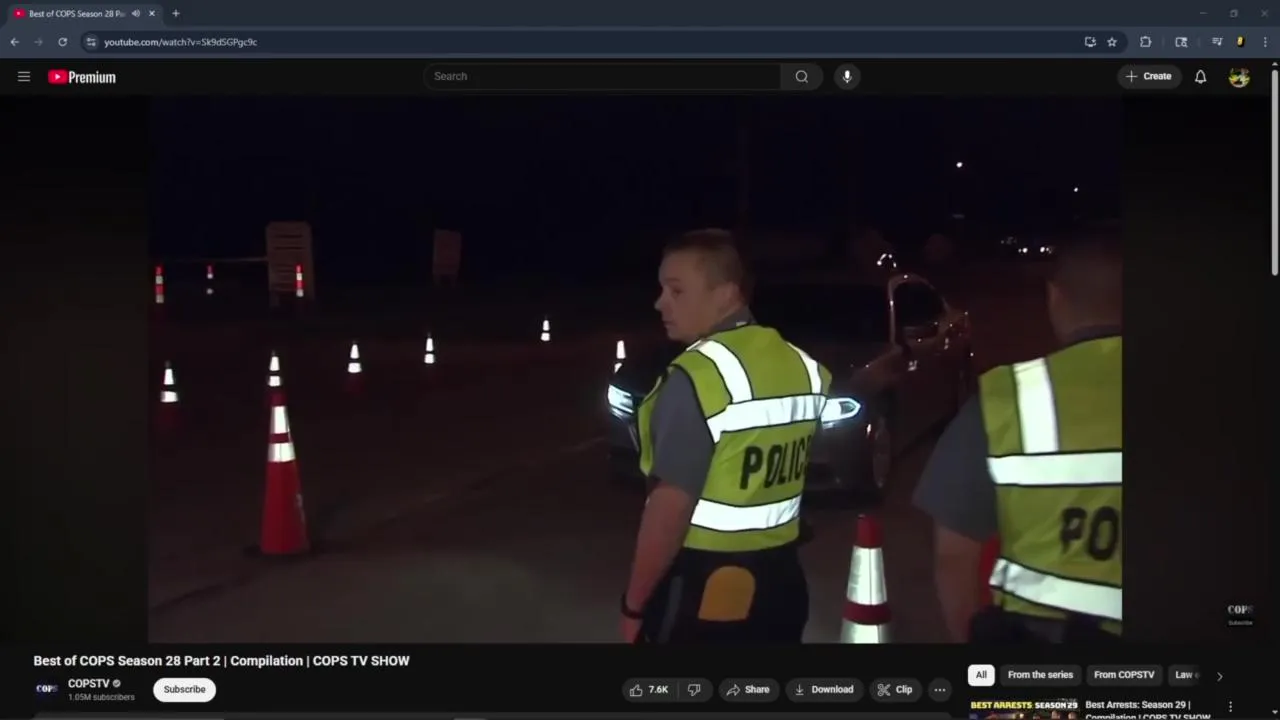Viewport: 1280px width, 720px height.
Task: Dislike the video with thumbs down
Action: point(694,689)
